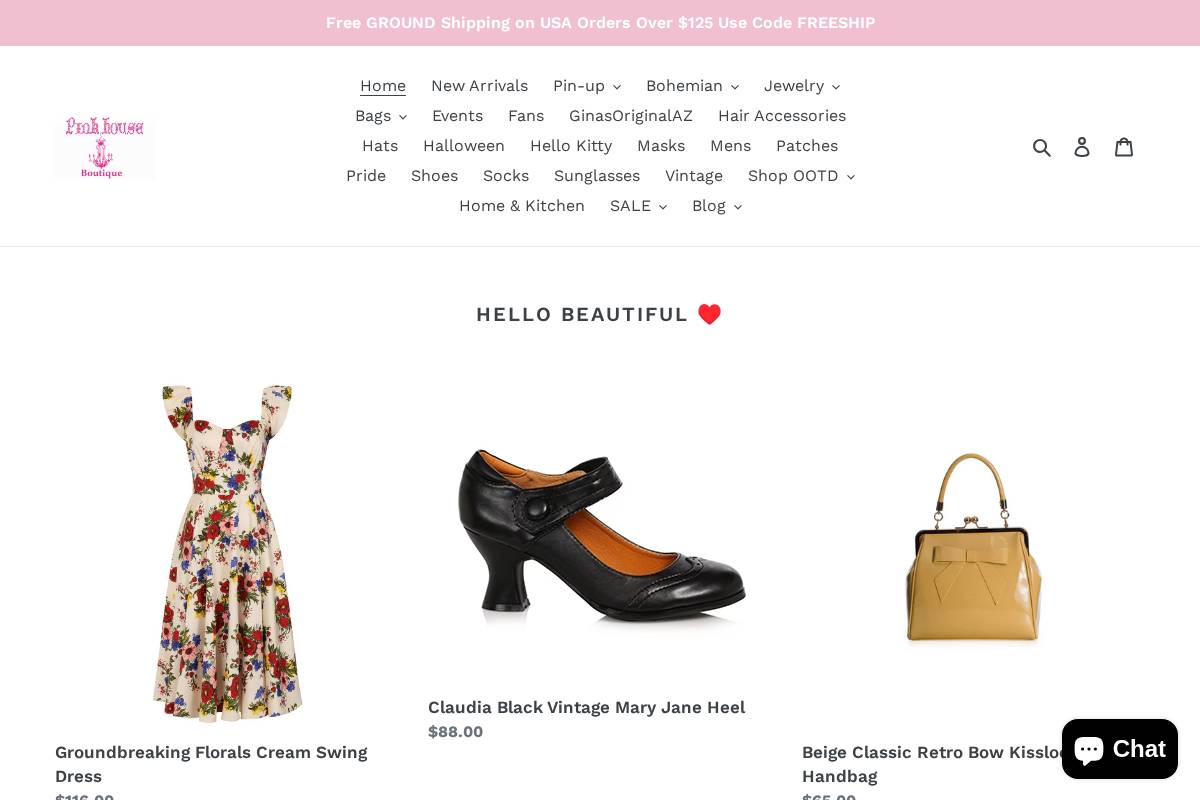Open the Fans menu item

tap(526, 116)
